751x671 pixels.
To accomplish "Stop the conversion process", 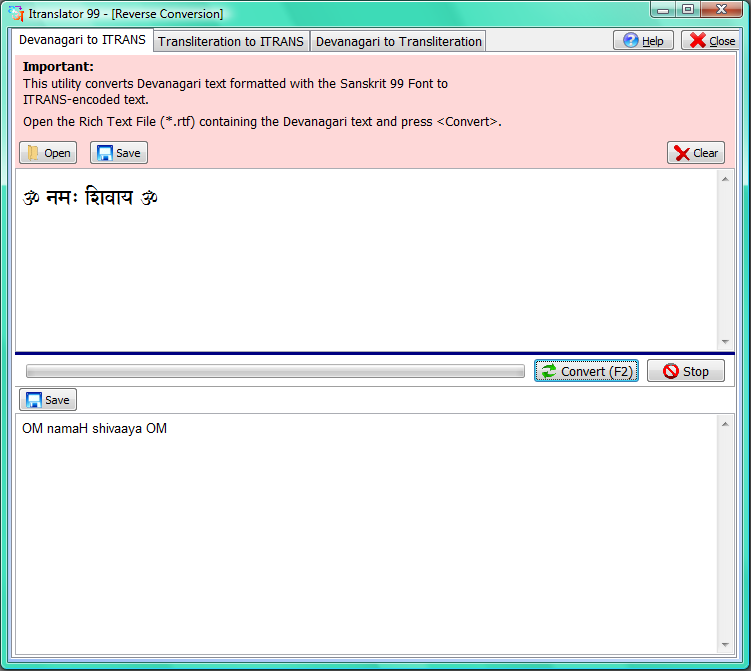I will [686, 371].
